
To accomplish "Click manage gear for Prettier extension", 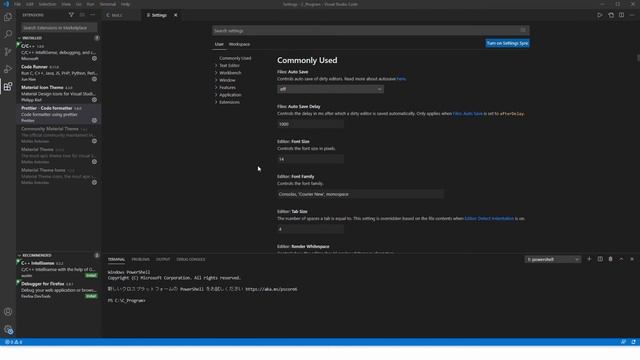I will (x=94, y=120).
